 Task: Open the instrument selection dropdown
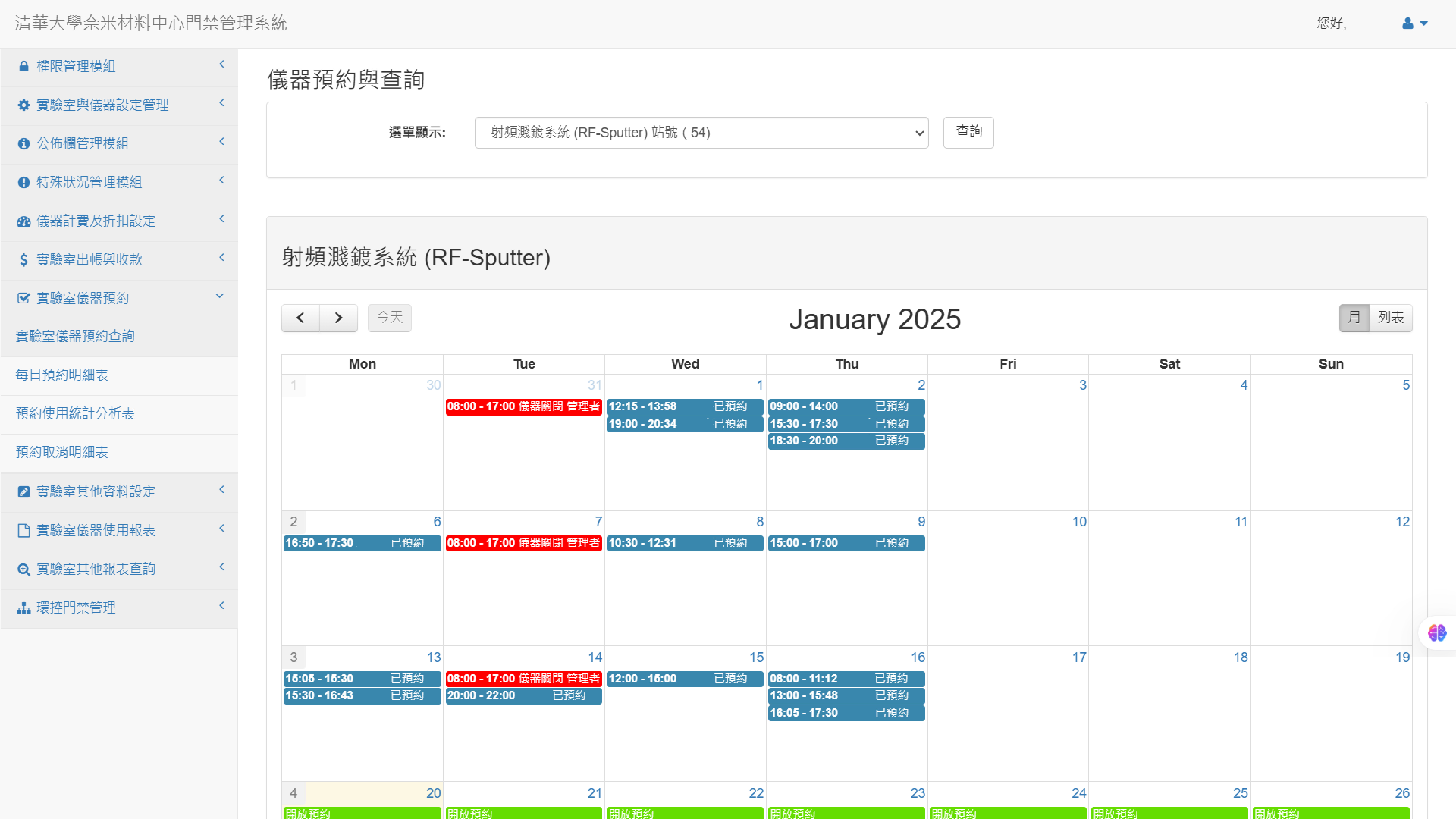click(x=701, y=133)
